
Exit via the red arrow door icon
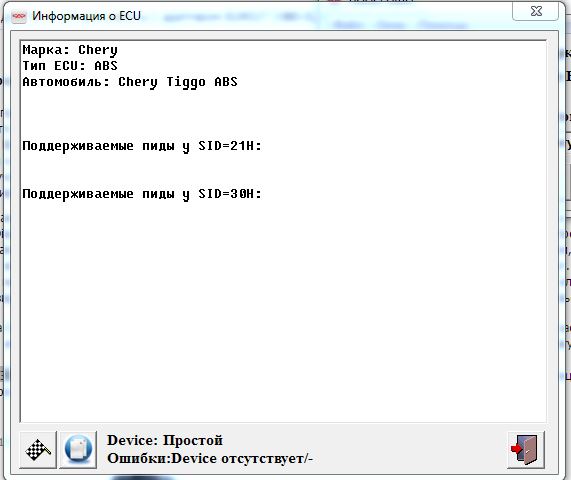coord(526,450)
